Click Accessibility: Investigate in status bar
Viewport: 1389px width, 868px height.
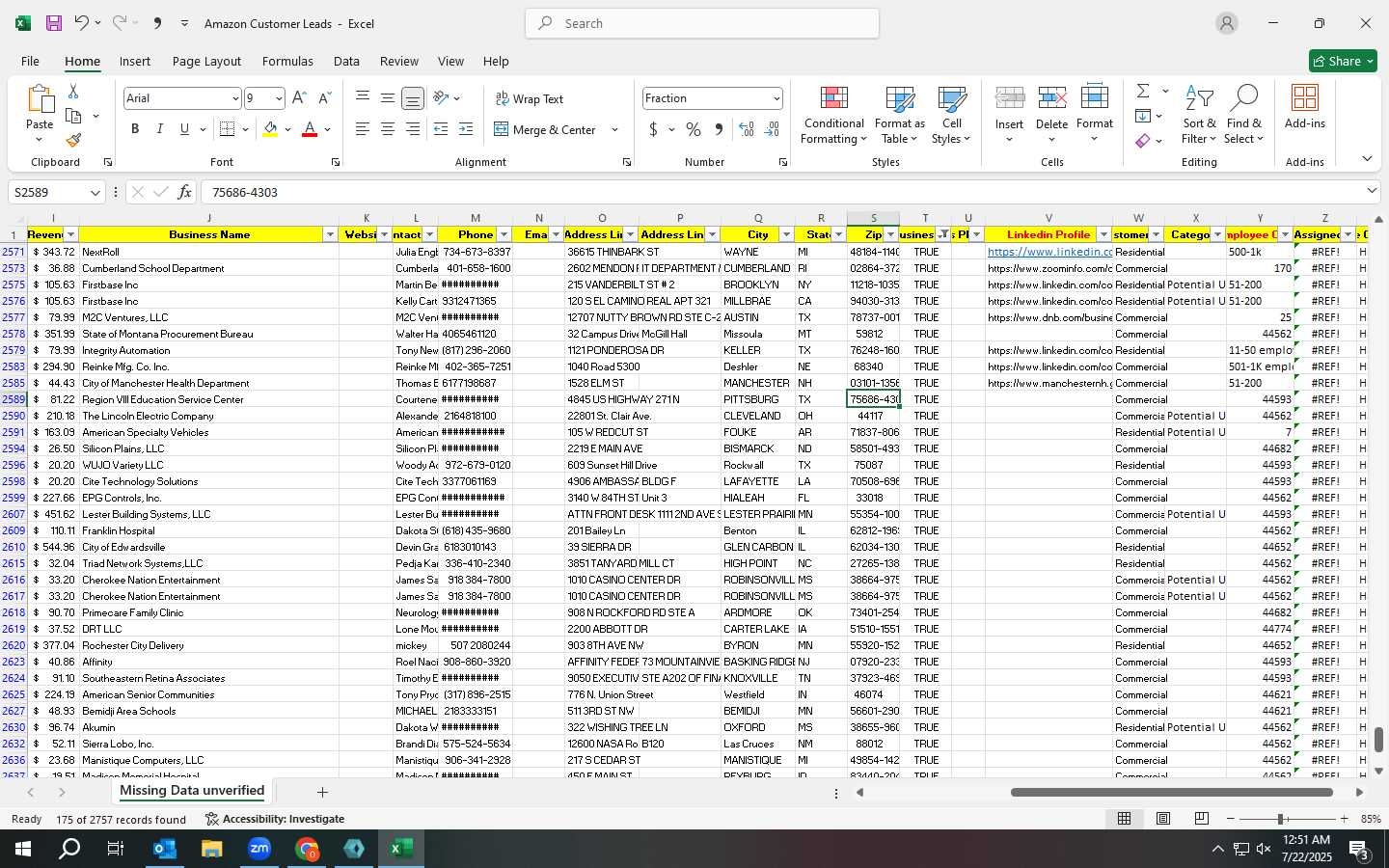click(x=274, y=819)
